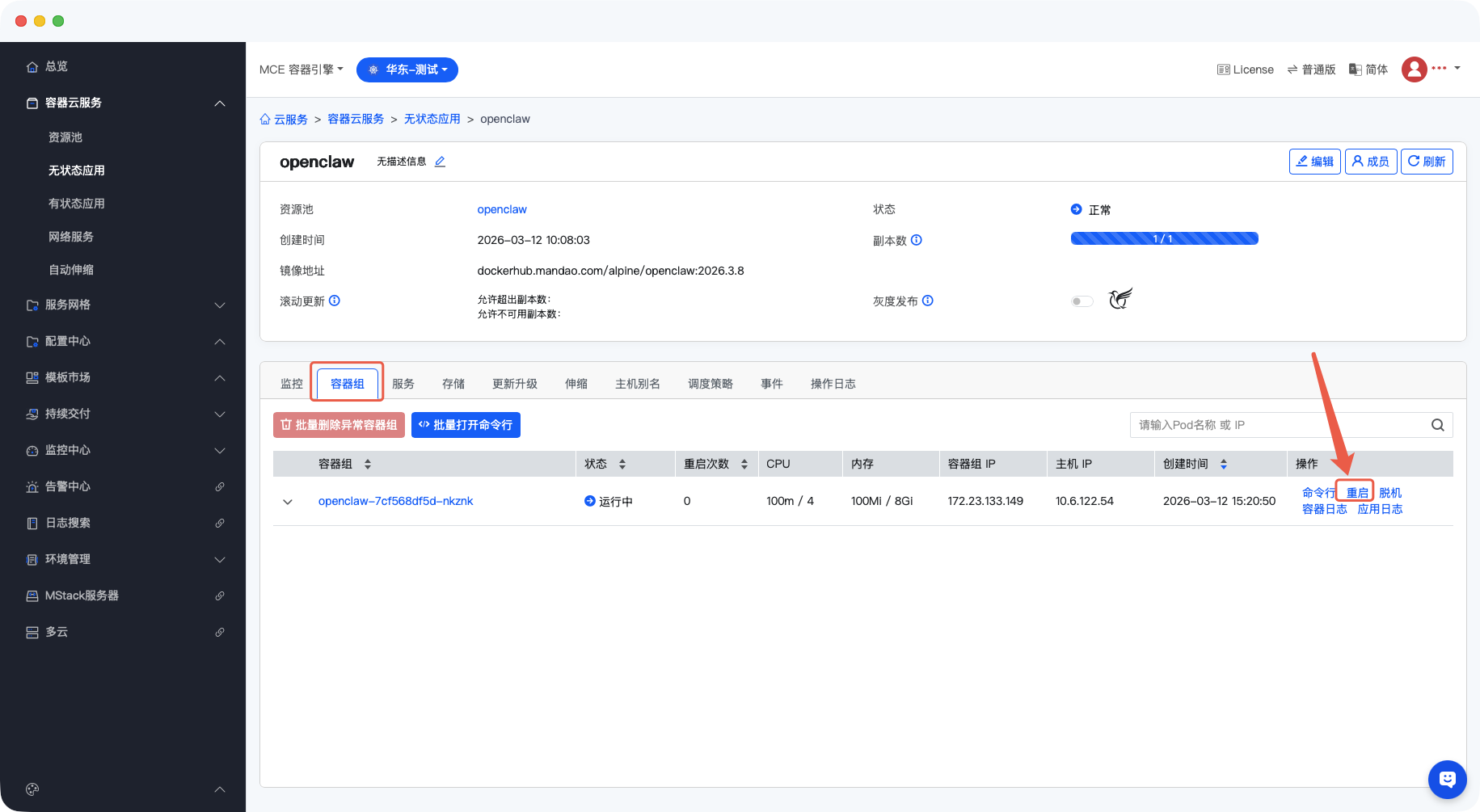Click the theme palette icon in sidebar bottom
1480x812 pixels.
tap(32, 789)
